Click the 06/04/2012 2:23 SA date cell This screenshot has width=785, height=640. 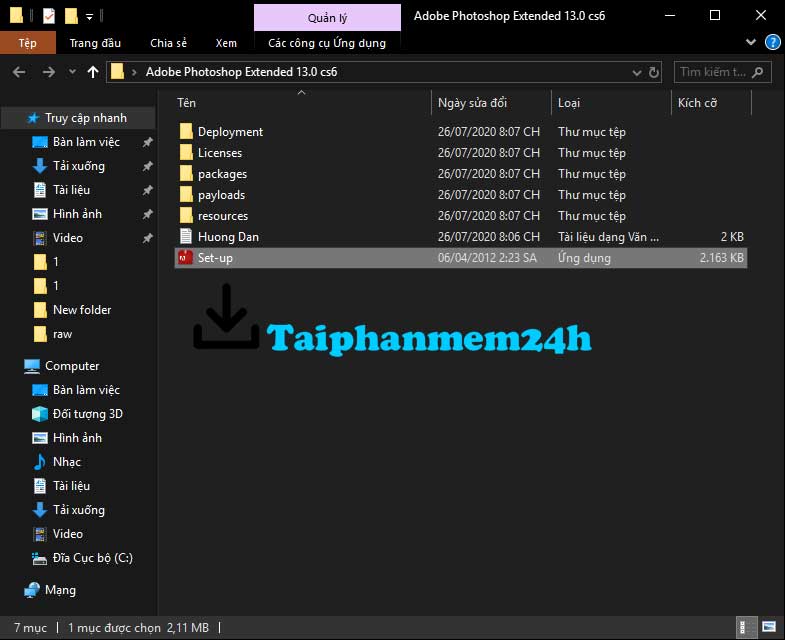pyautogui.click(x=487, y=258)
